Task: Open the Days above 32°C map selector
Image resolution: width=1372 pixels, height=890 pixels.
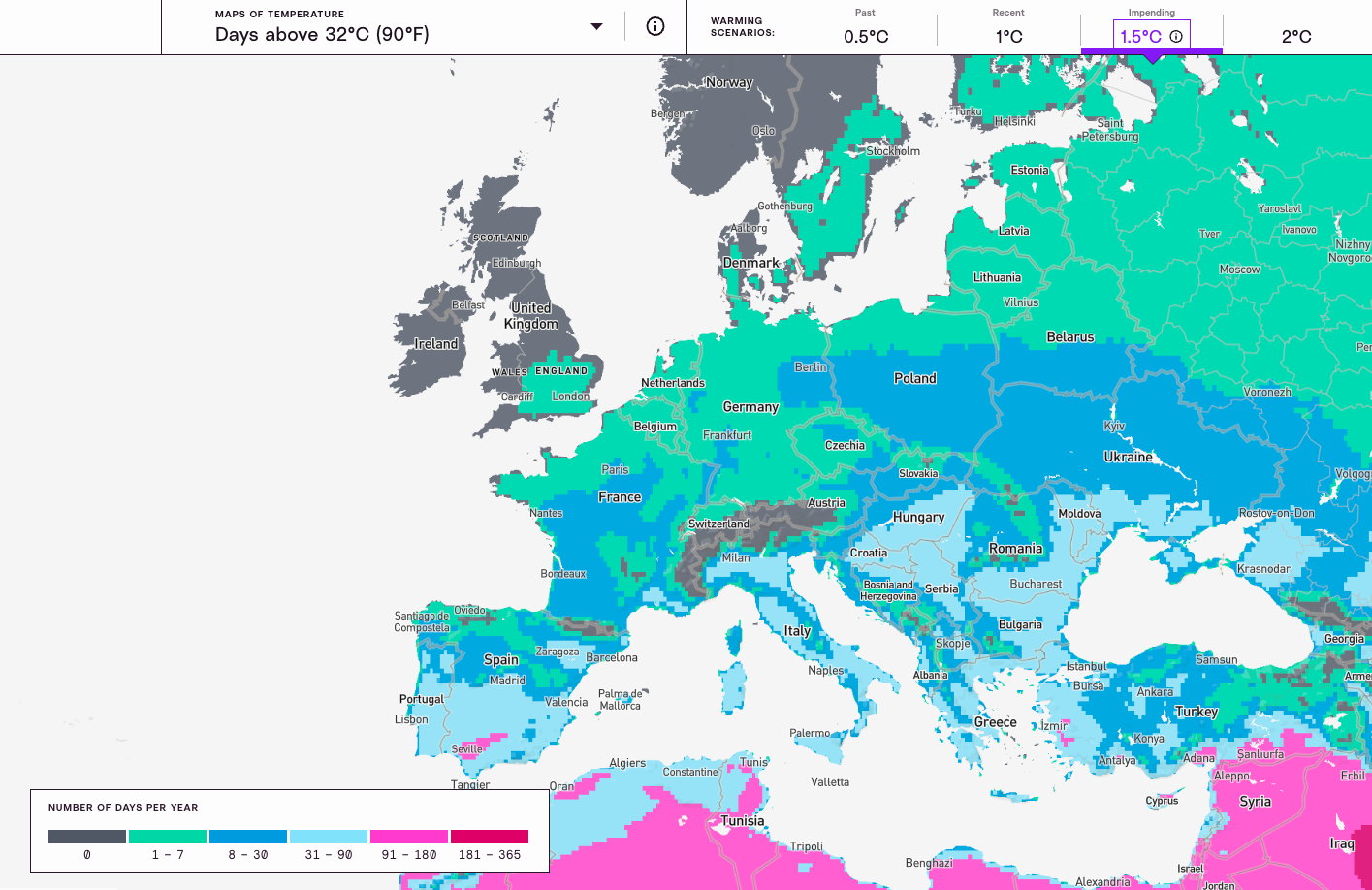Action: (322, 35)
